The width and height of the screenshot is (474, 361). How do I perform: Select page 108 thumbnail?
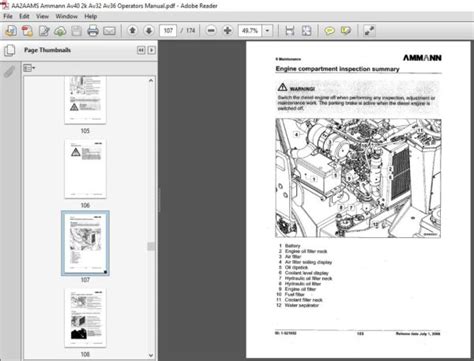coord(85,318)
